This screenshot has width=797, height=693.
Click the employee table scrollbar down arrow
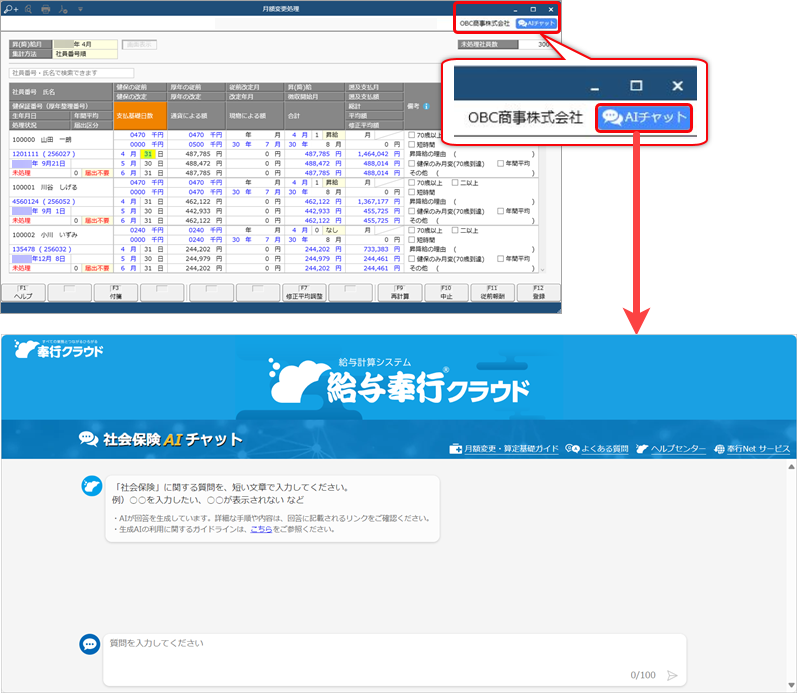pyautogui.click(x=542, y=269)
